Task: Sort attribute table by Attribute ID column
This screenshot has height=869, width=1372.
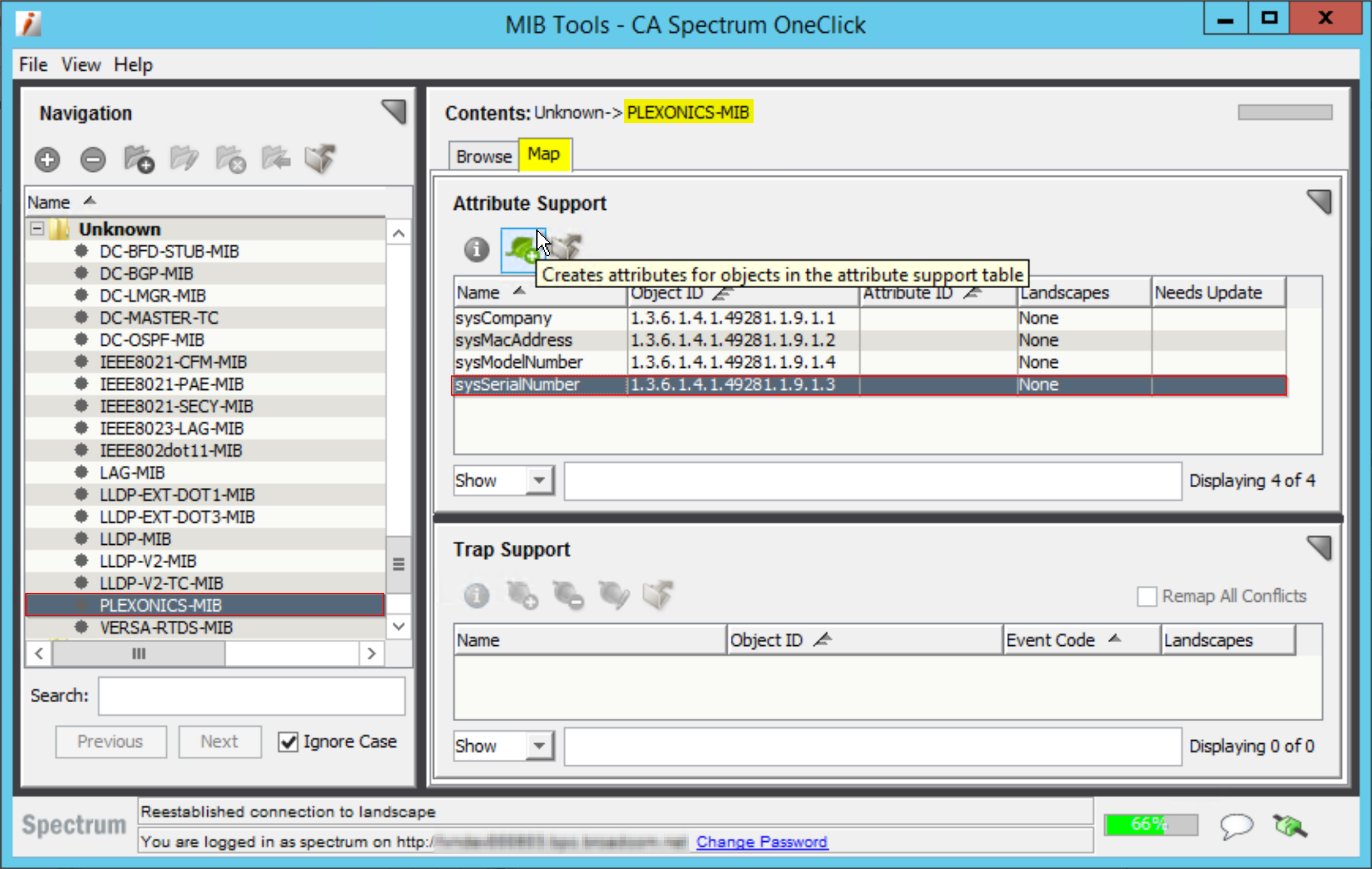Action: (x=938, y=293)
